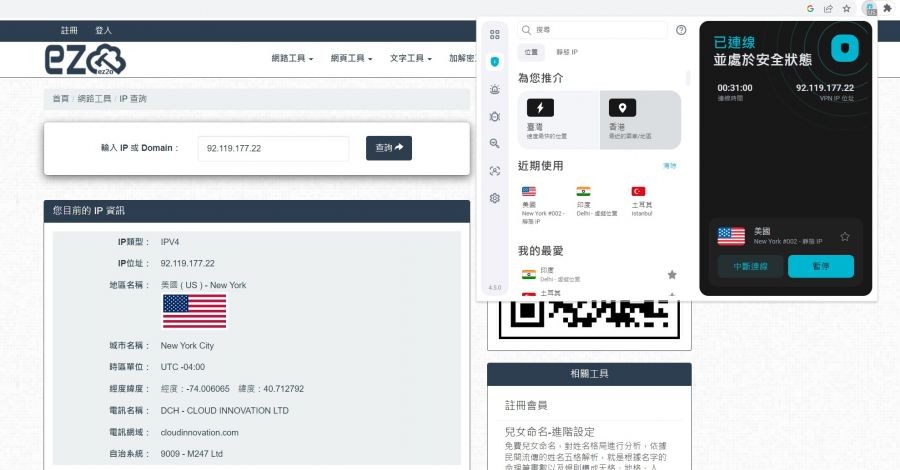Switch to the 靜態 IP tab
This screenshot has height=470, width=900.
[567, 52]
